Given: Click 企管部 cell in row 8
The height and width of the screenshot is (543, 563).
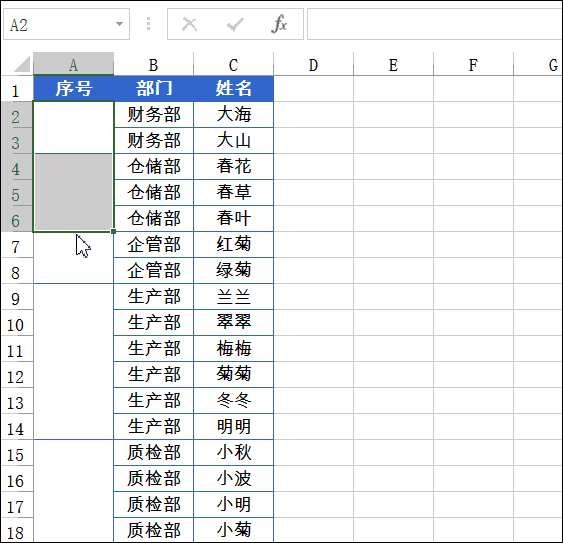Looking at the screenshot, I should [x=154, y=271].
